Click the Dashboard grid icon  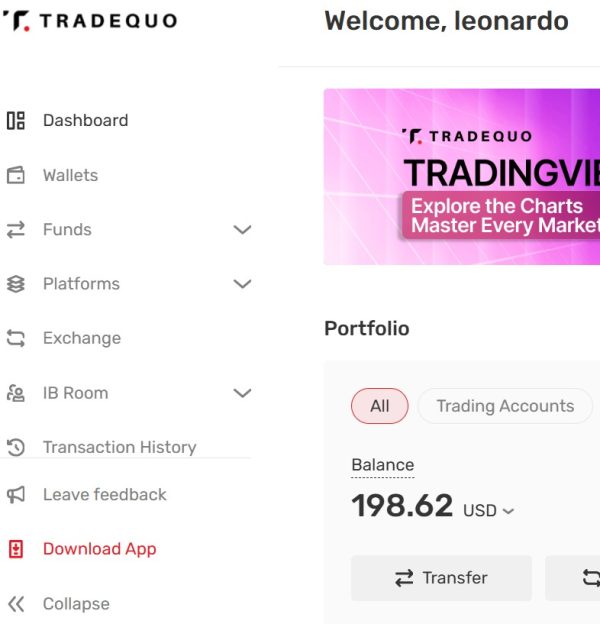coord(16,121)
